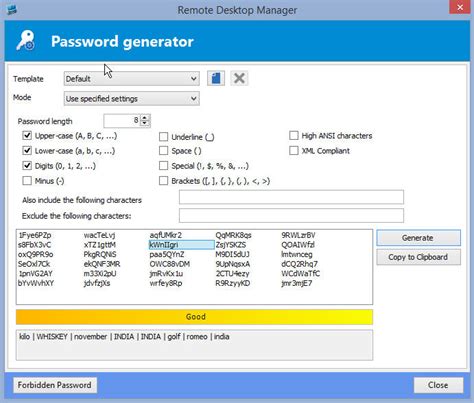Enable the XML Compliant checkbox
This screenshot has height=403, width=474.
(294, 151)
